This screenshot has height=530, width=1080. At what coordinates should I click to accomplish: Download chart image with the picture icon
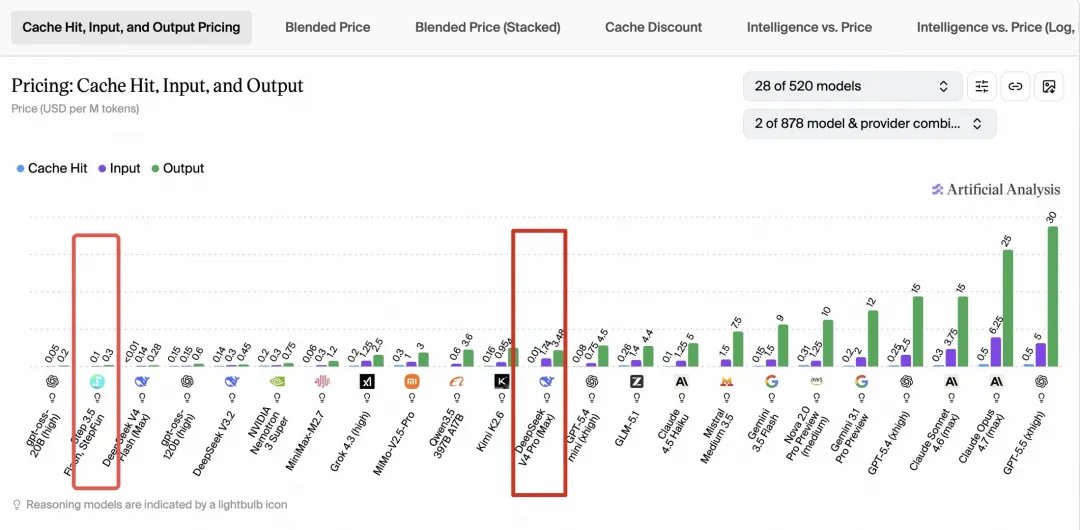tap(1049, 86)
